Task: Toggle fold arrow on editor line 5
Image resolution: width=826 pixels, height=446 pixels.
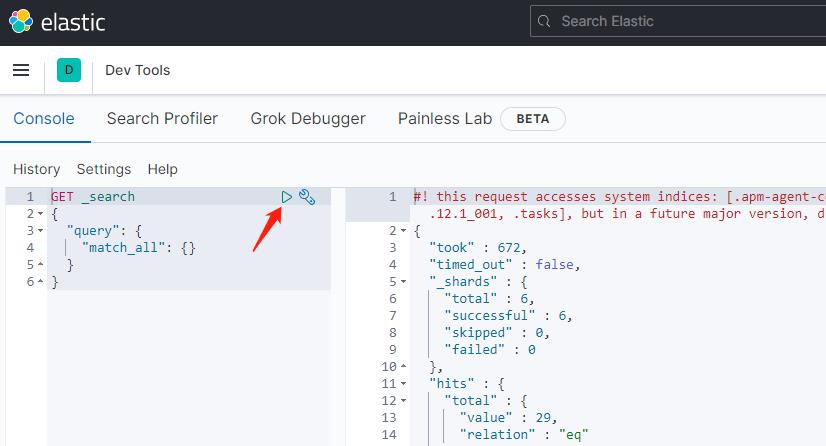Action: coord(41,264)
